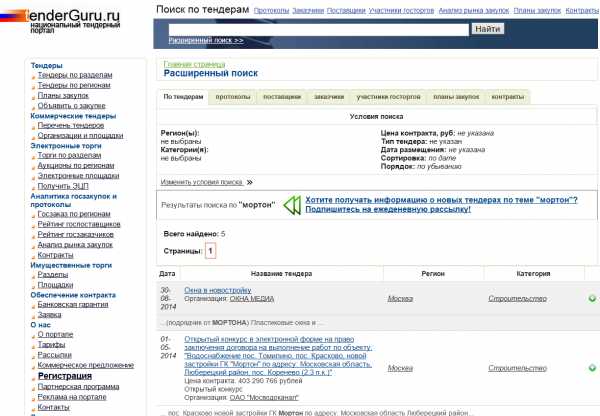Viewport: 600px width, 416px height.
Task: Open Планы закупок in the sidebar
Action: click(63, 96)
